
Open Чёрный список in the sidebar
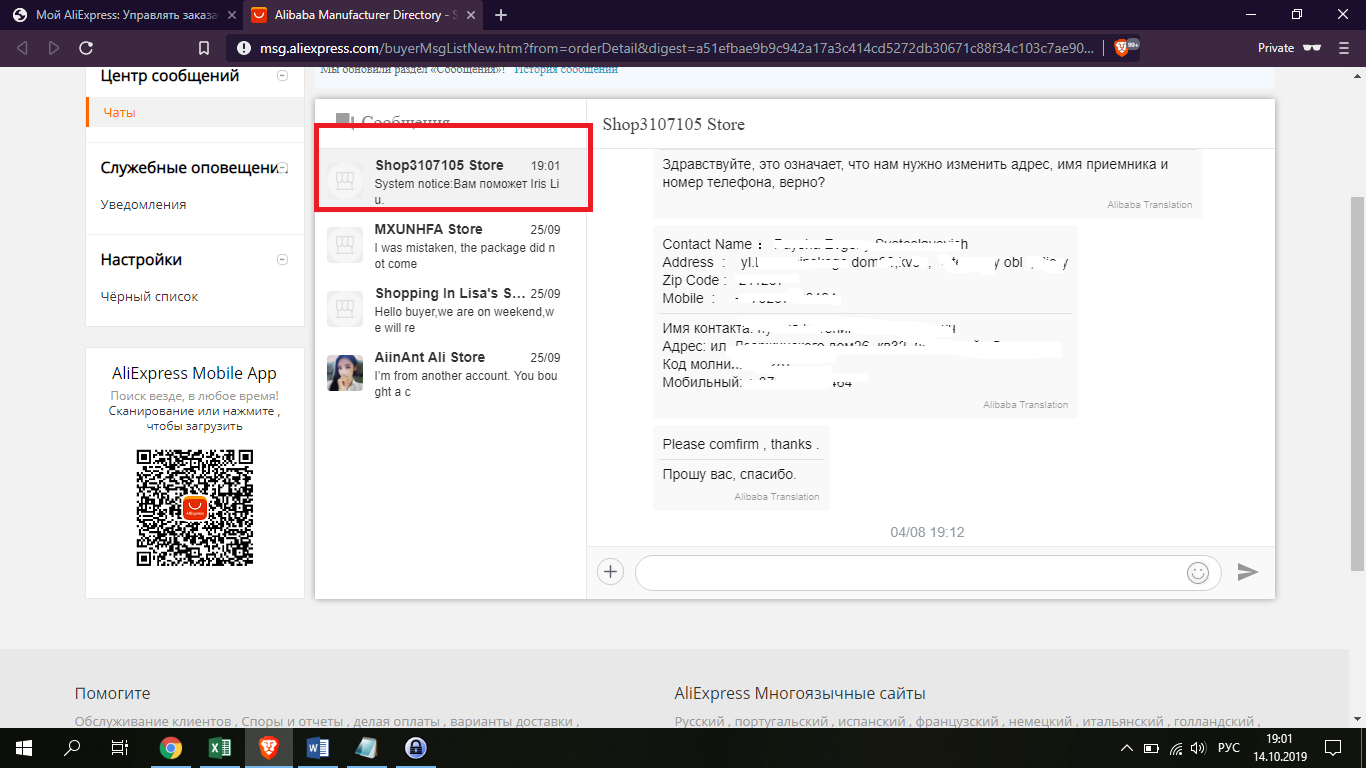click(x=149, y=297)
